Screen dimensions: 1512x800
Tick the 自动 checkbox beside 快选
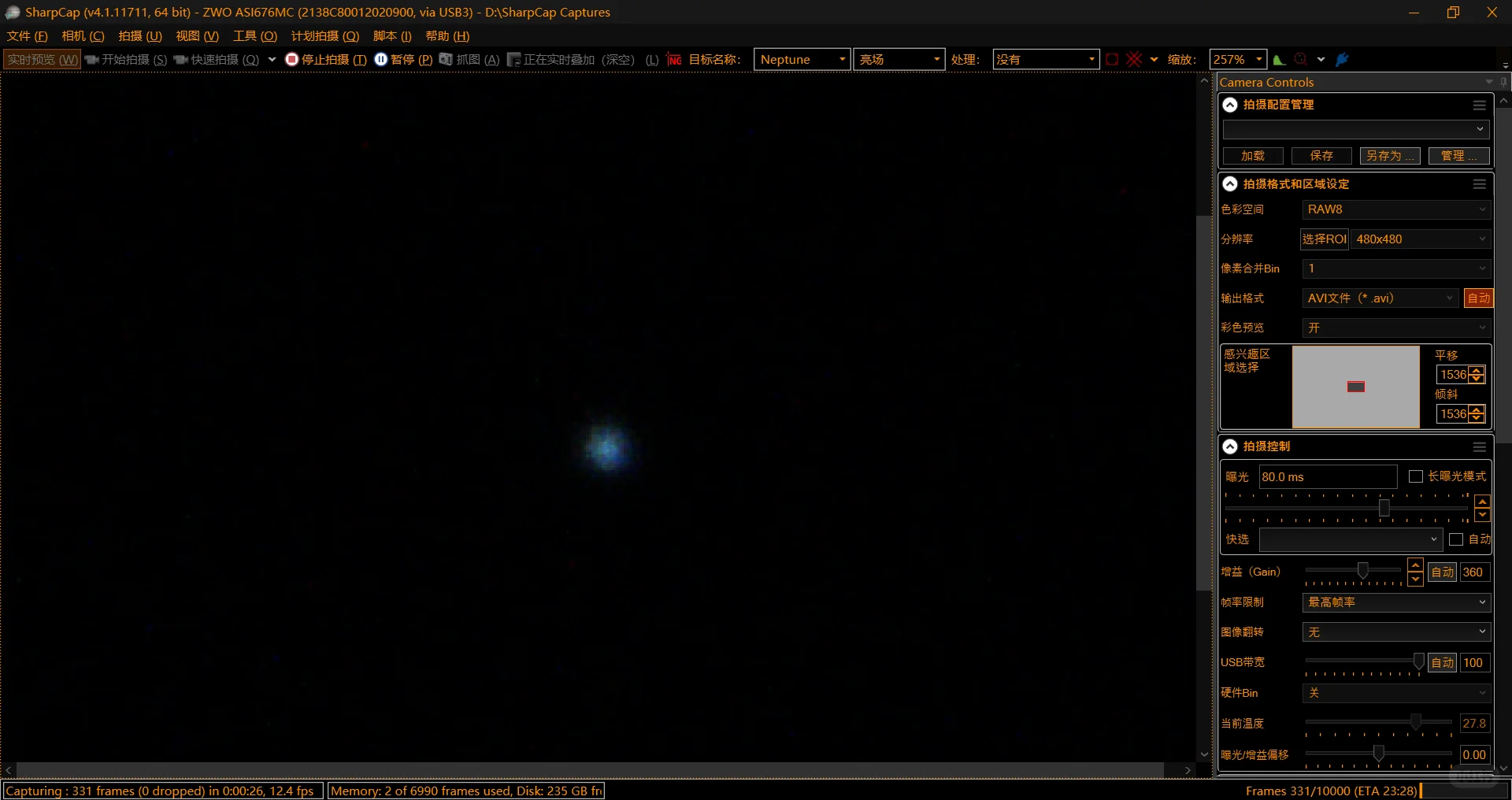(x=1456, y=539)
